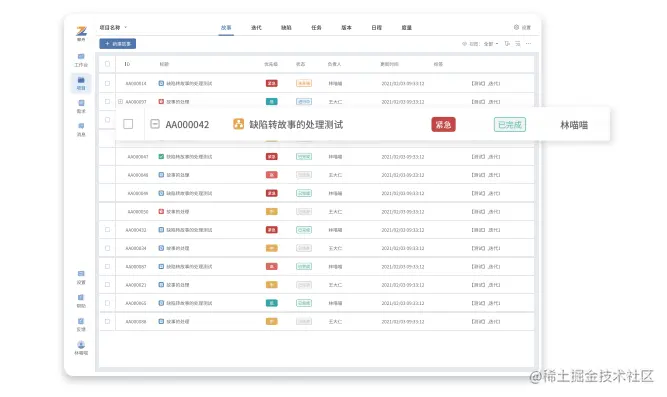Switch to the 故事 tab

click(226, 28)
